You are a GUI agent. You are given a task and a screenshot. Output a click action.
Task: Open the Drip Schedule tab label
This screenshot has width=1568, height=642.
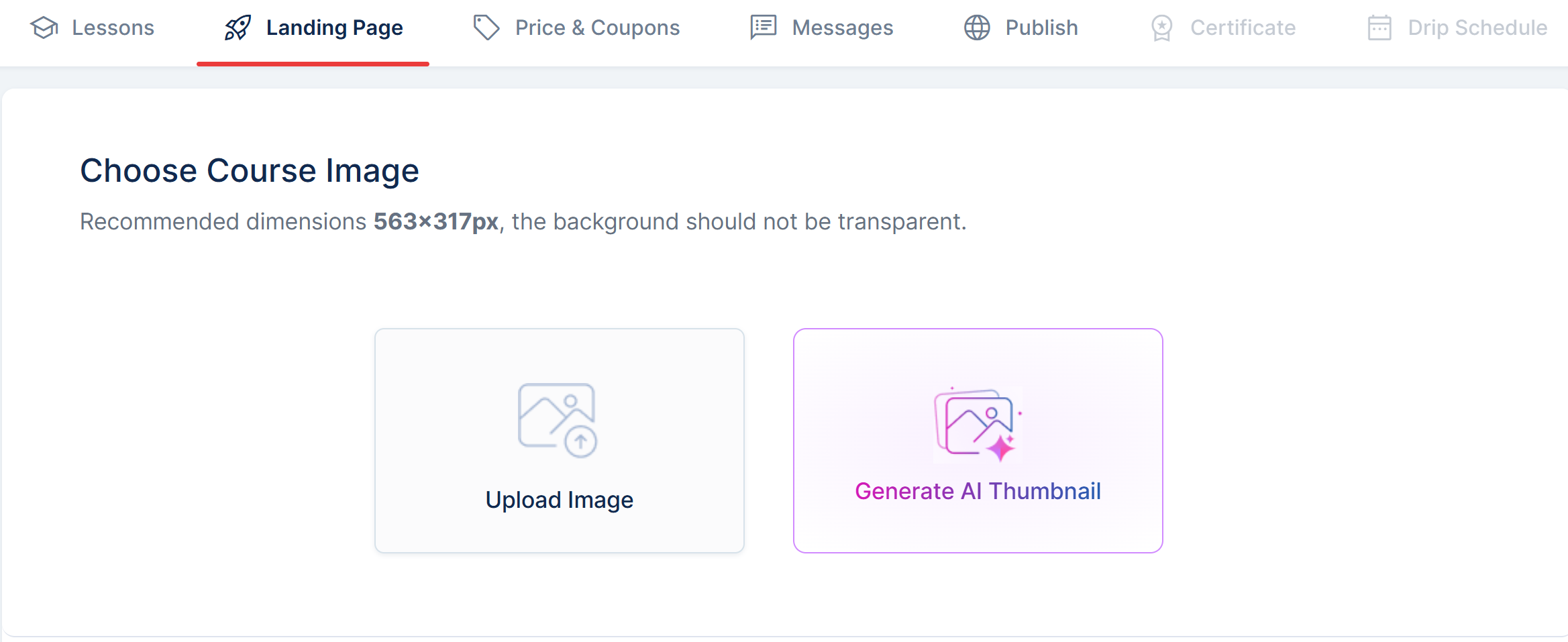tap(1477, 28)
